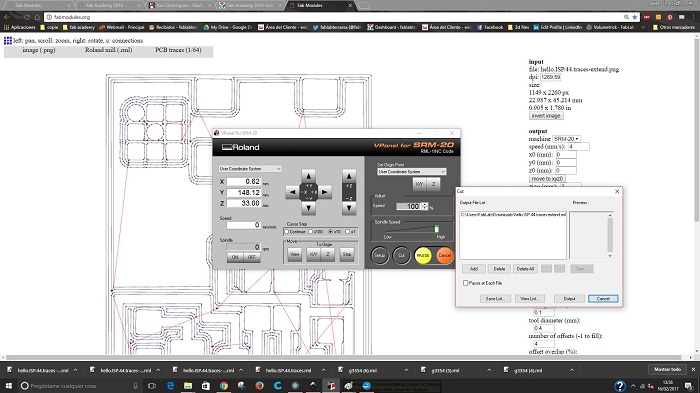Click the speed (mm/s) input field

pyautogui.click(x=578, y=146)
